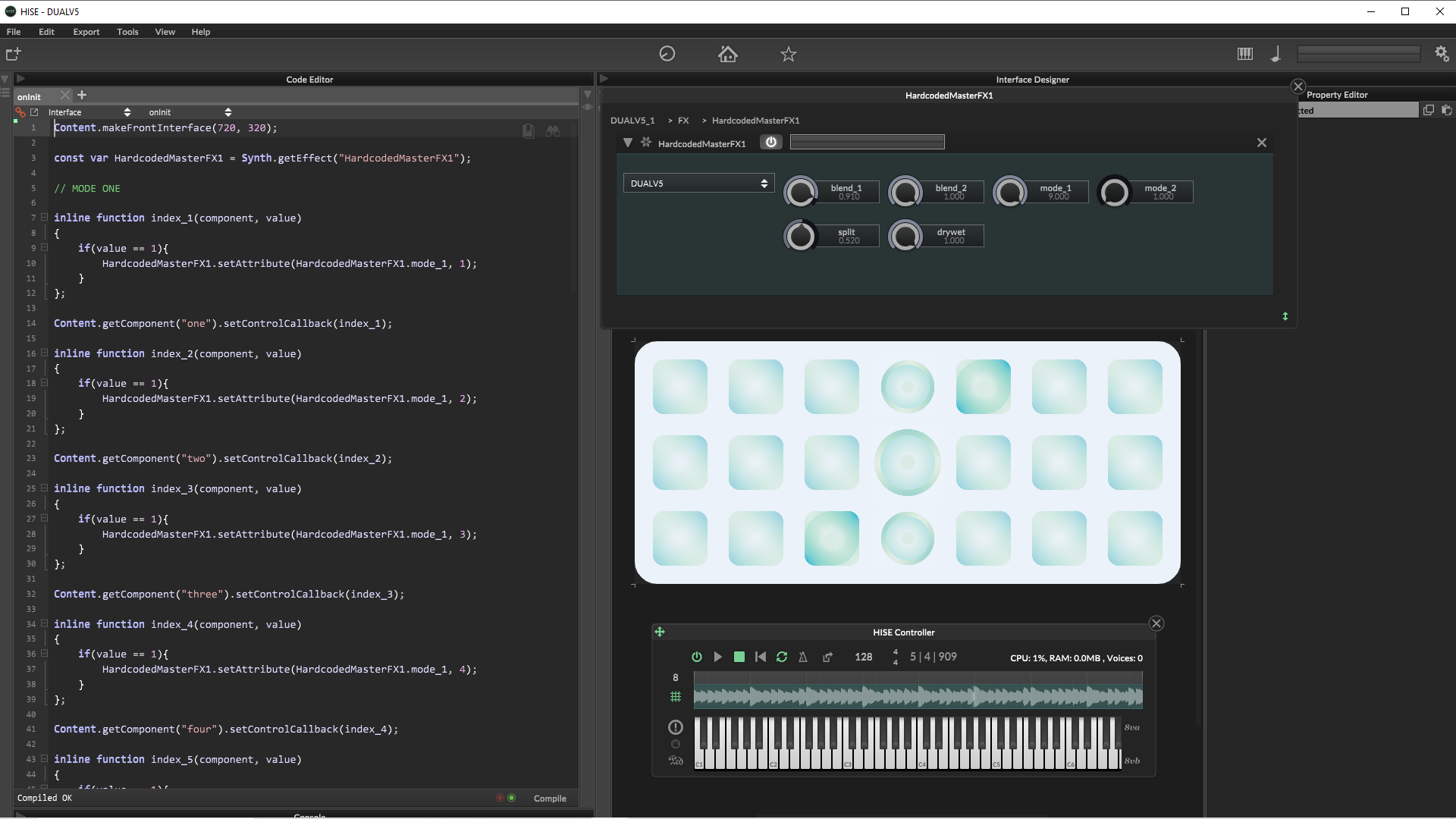Click the MIDI panic exclamation icon
The height and width of the screenshot is (819, 1456).
[x=676, y=727]
